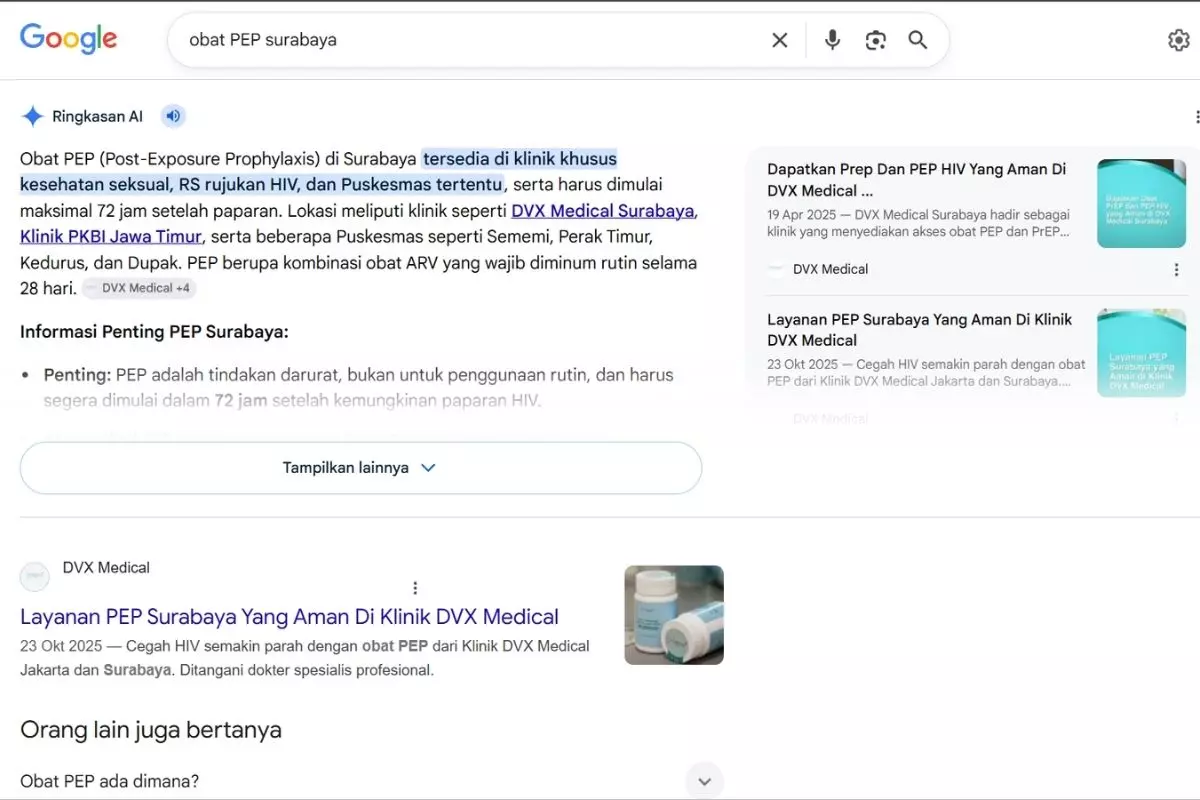
Task: Open result 'Layanan PEP Surabaya Yang Aman Di Klinik DVX Medical'
Action: pyautogui.click(x=289, y=616)
